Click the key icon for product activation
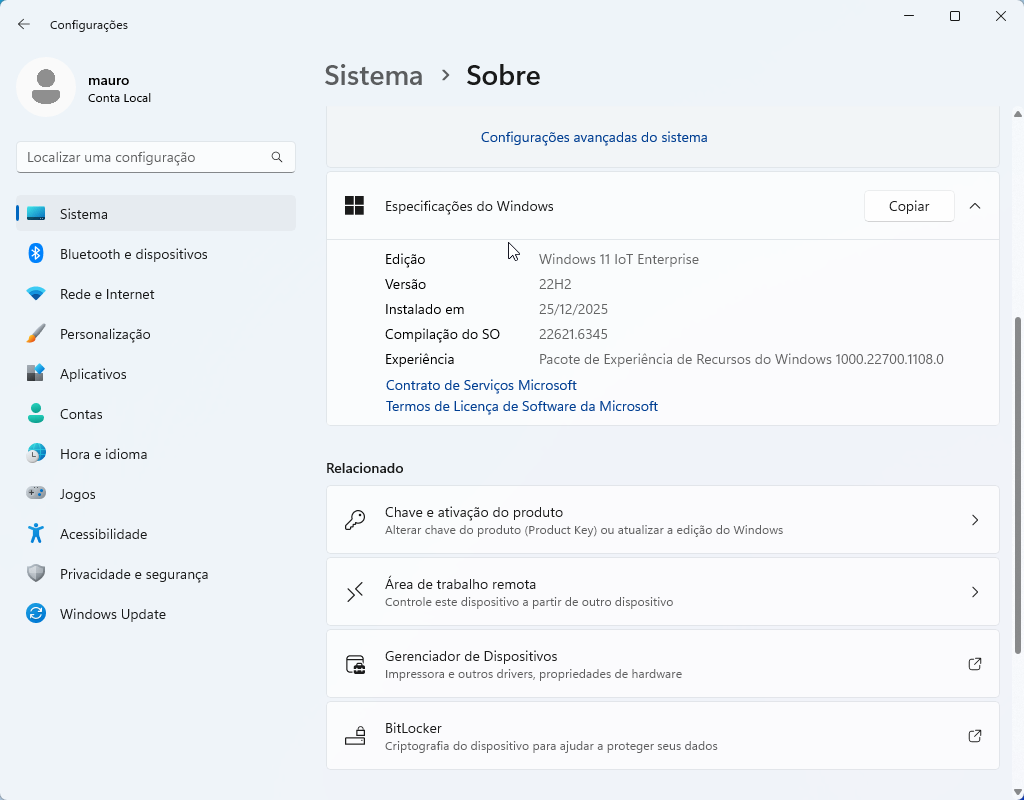 click(x=355, y=520)
